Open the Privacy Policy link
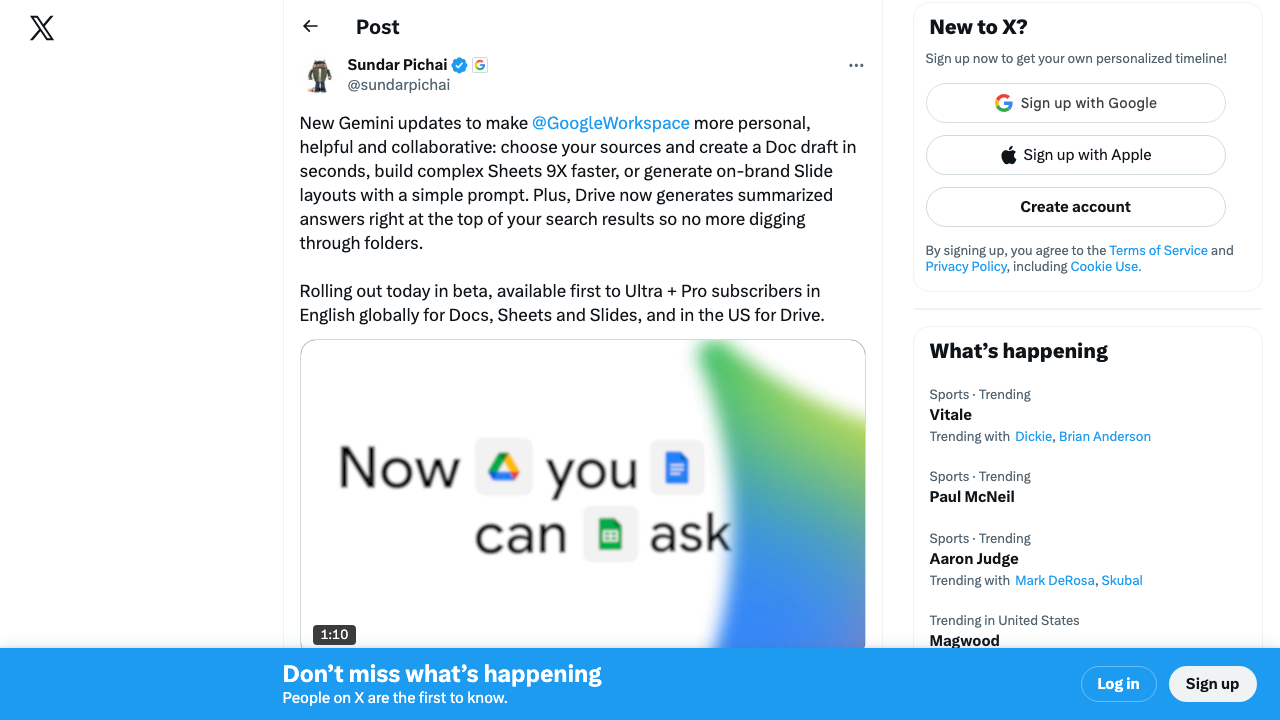1280x720 pixels. (x=966, y=266)
